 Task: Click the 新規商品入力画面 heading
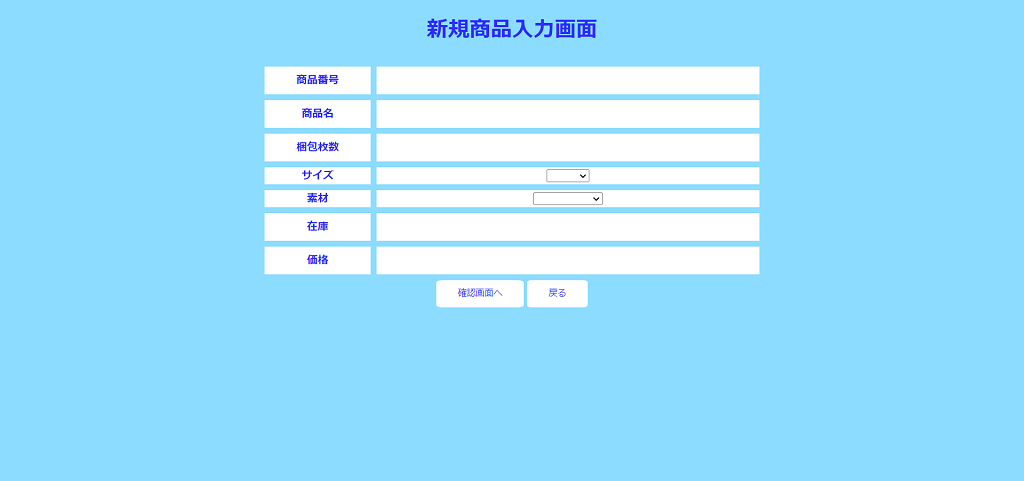coord(511,29)
